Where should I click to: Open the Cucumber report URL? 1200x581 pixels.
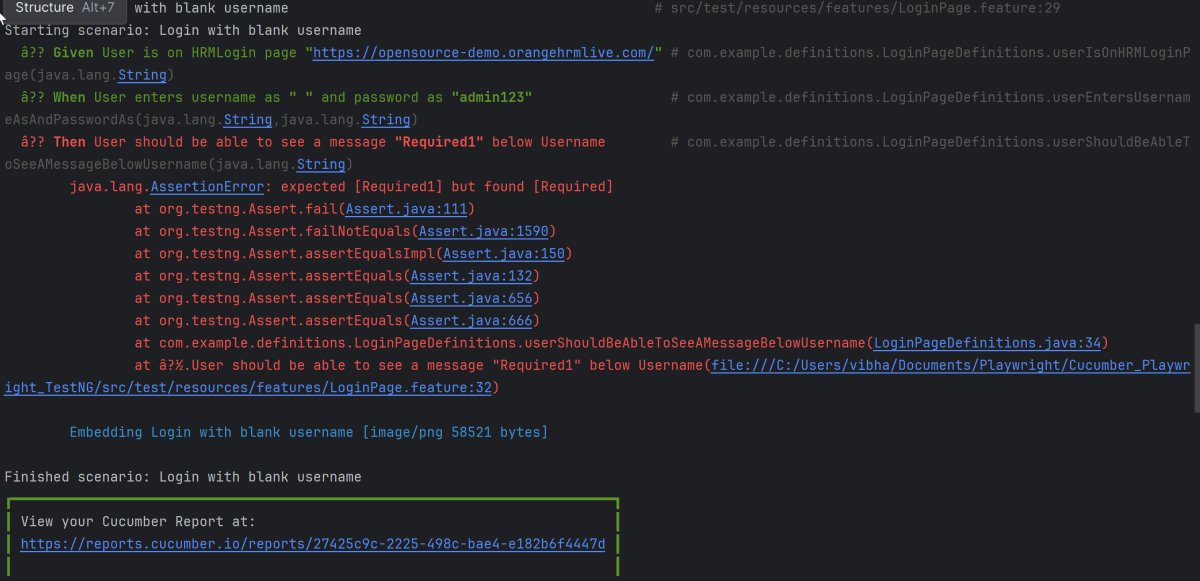click(x=312, y=544)
